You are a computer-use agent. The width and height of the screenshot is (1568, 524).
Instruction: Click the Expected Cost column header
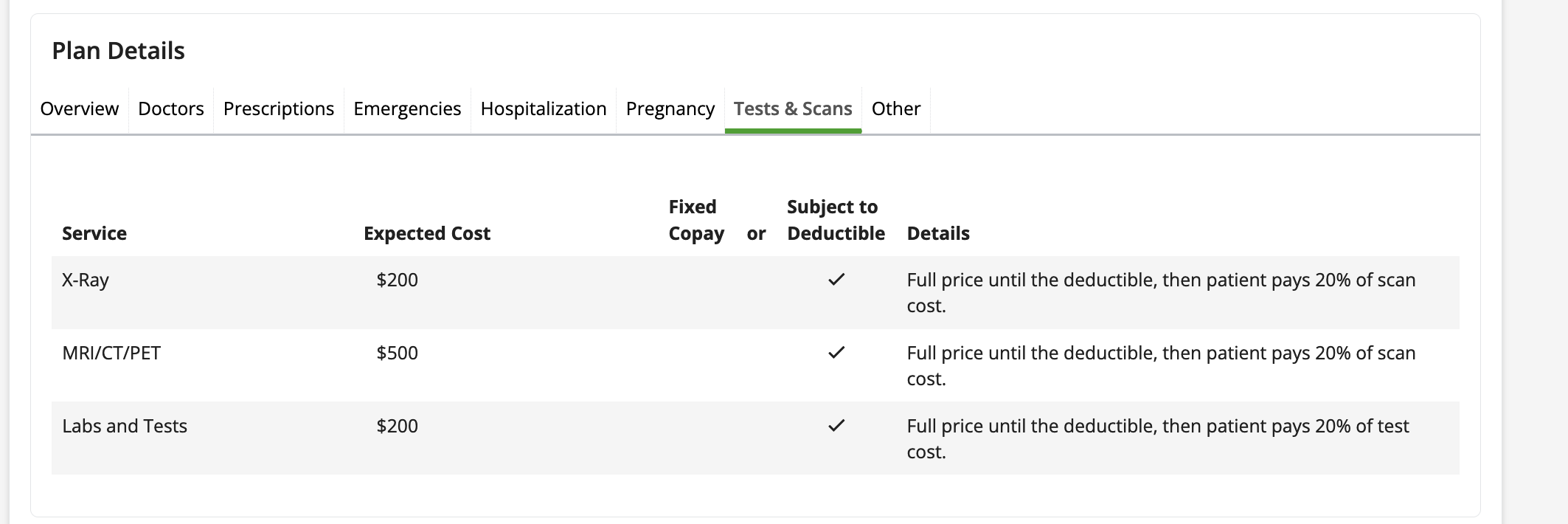pos(426,234)
